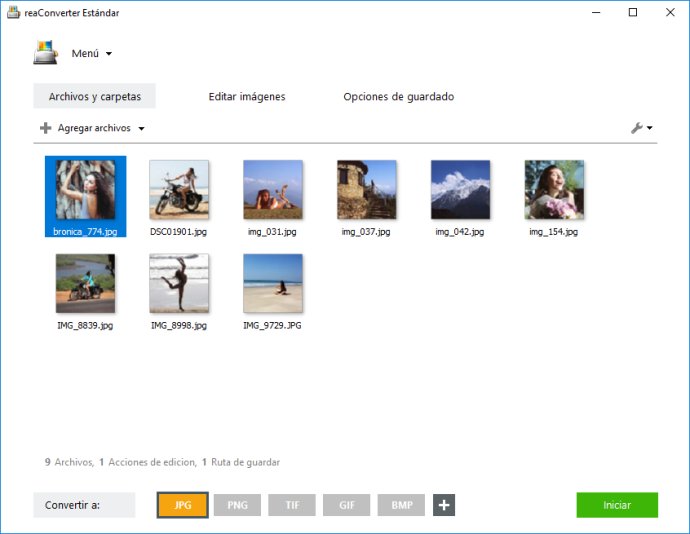Click the file name IMG_9729.JPG
The image size is (690, 534).
point(272,325)
